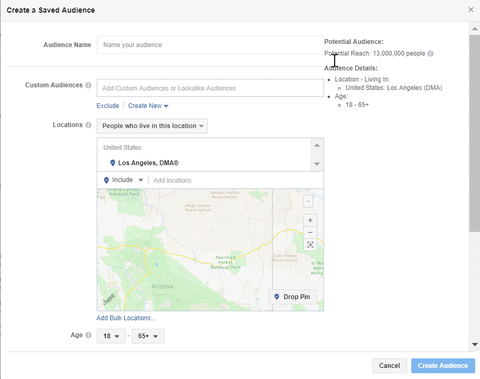Open 'People who live in this location' dropdown

point(152,126)
